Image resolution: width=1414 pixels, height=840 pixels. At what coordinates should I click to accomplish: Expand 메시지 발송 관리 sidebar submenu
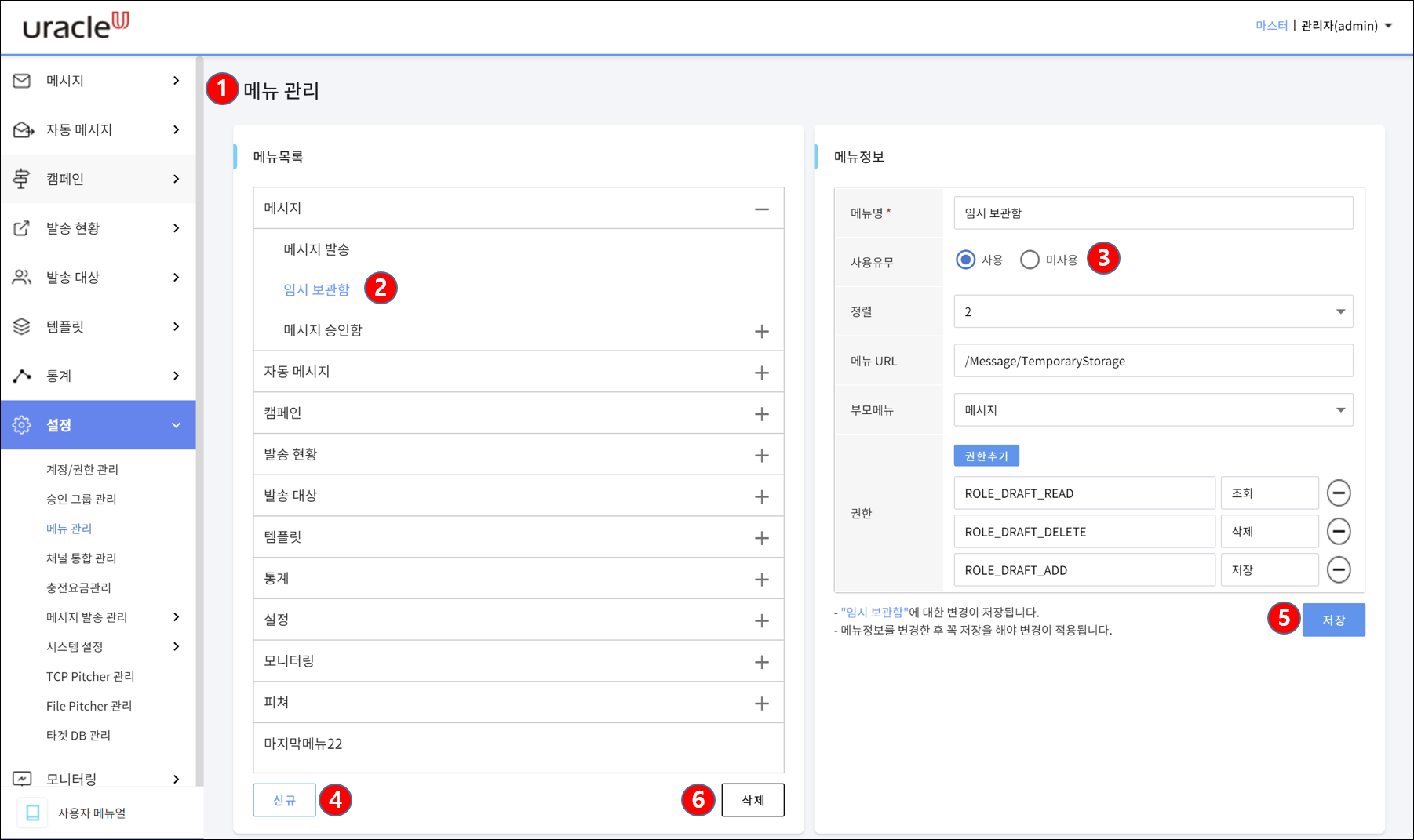pyautogui.click(x=176, y=617)
